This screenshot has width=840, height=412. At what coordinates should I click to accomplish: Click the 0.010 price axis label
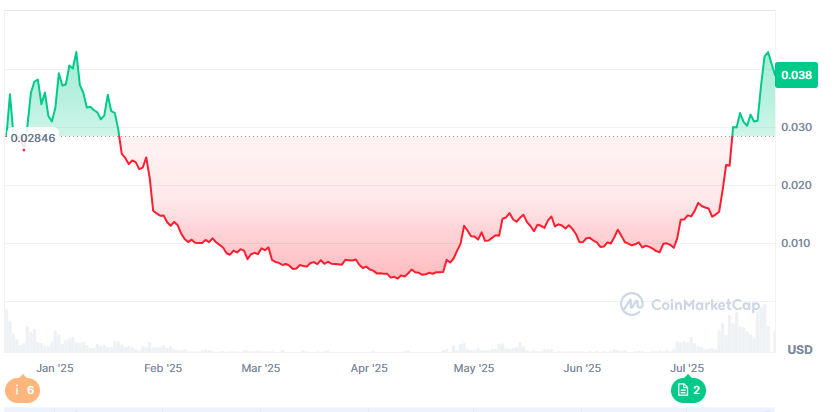(796, 243)
